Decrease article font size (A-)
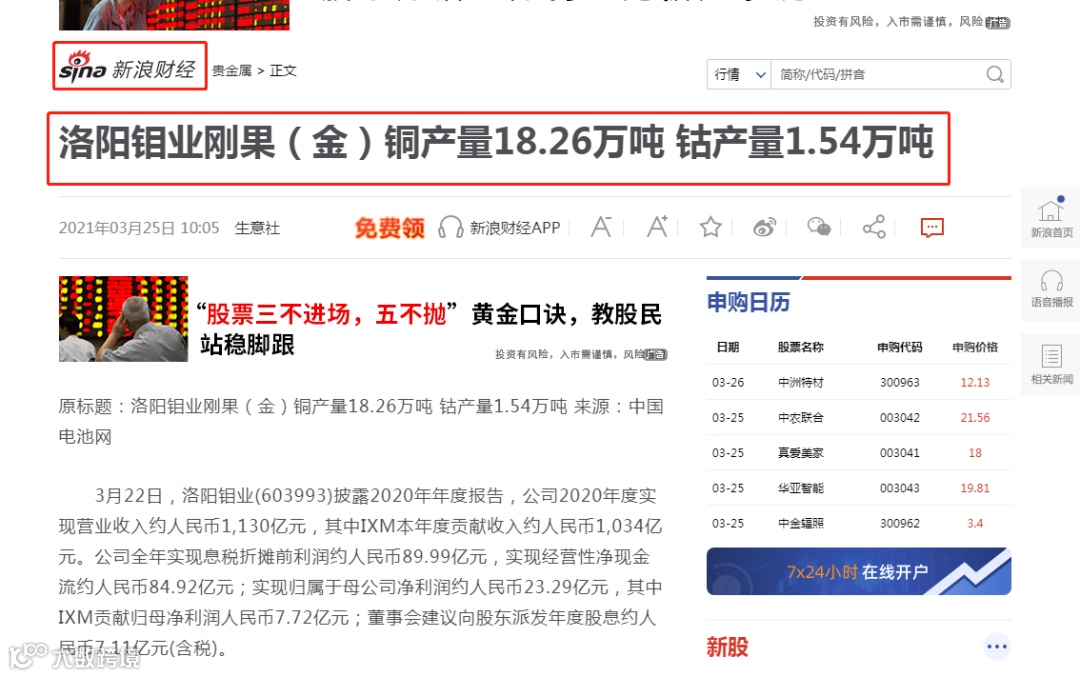This screenshot has width=1080, height=677. point(601,227)
